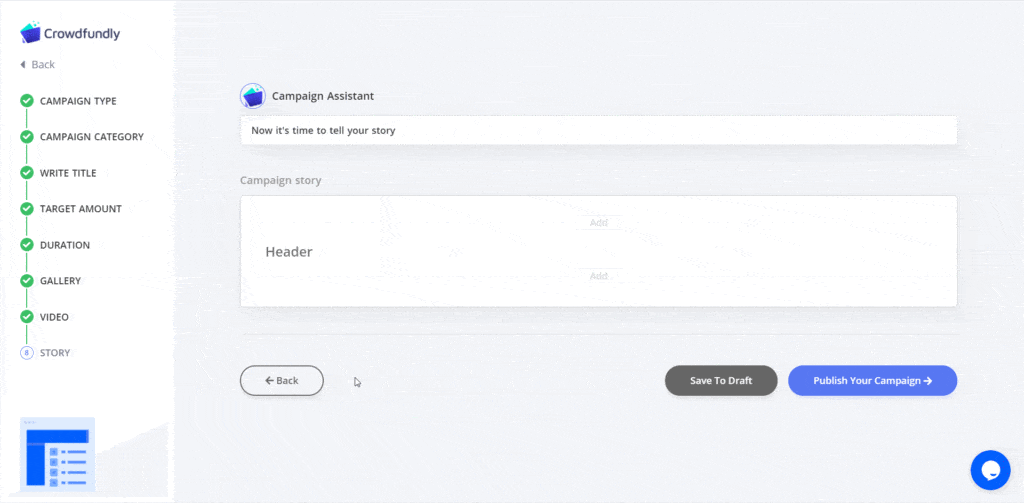Viewport: 1024px width, 503px height.
Task: Go to the Campaign Category step
Action: click(x=91, y=137)
